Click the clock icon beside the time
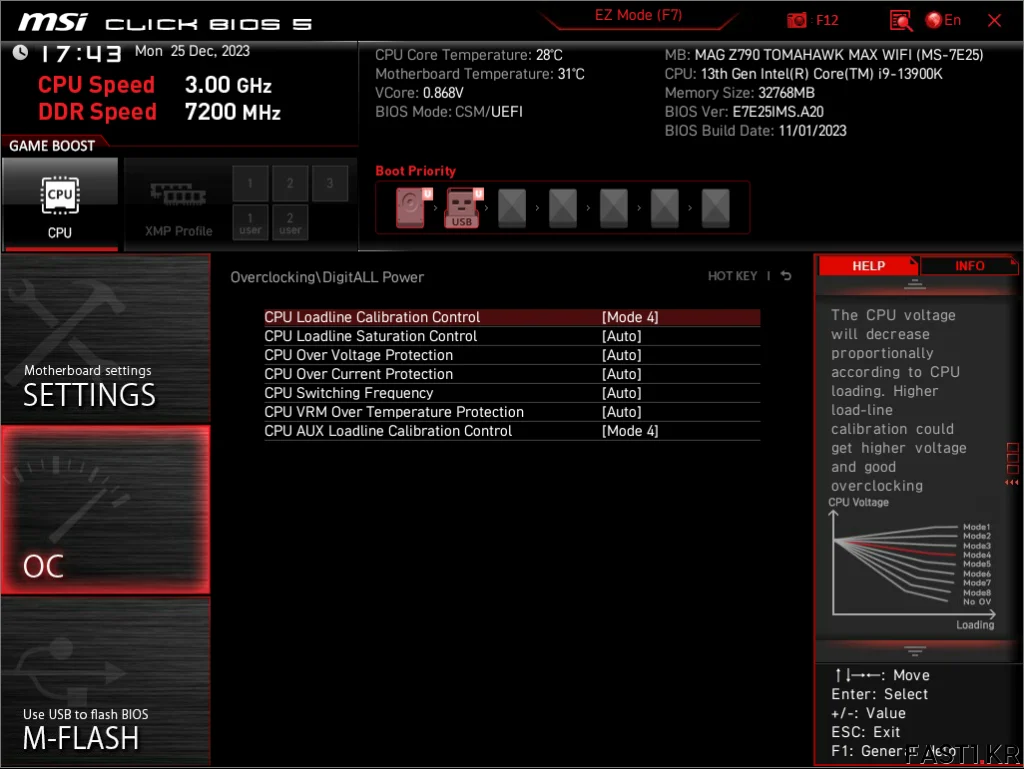This screenshot has height=769, width=1024. point(20,52)
